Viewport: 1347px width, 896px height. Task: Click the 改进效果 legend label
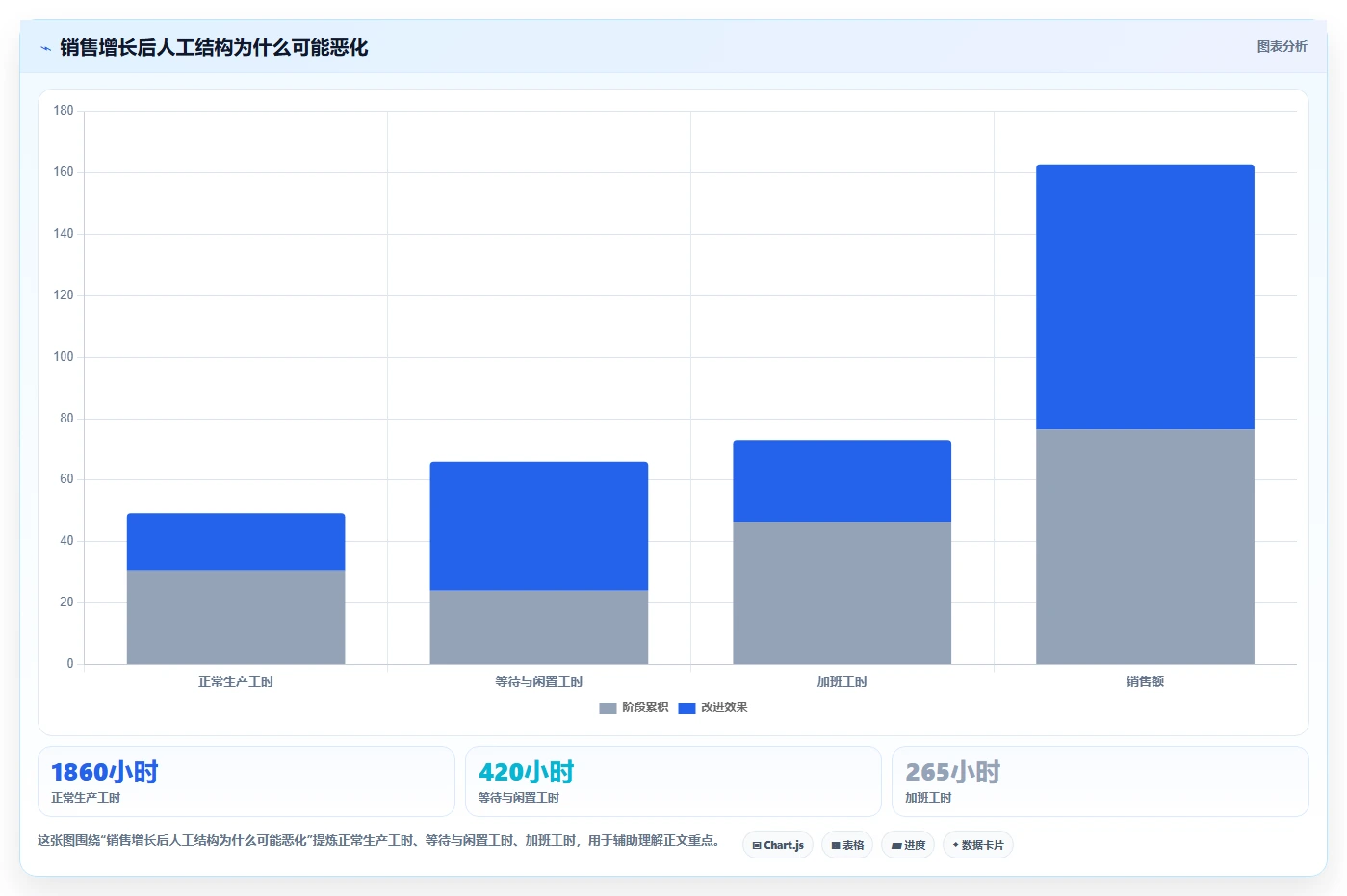[724, 707]
